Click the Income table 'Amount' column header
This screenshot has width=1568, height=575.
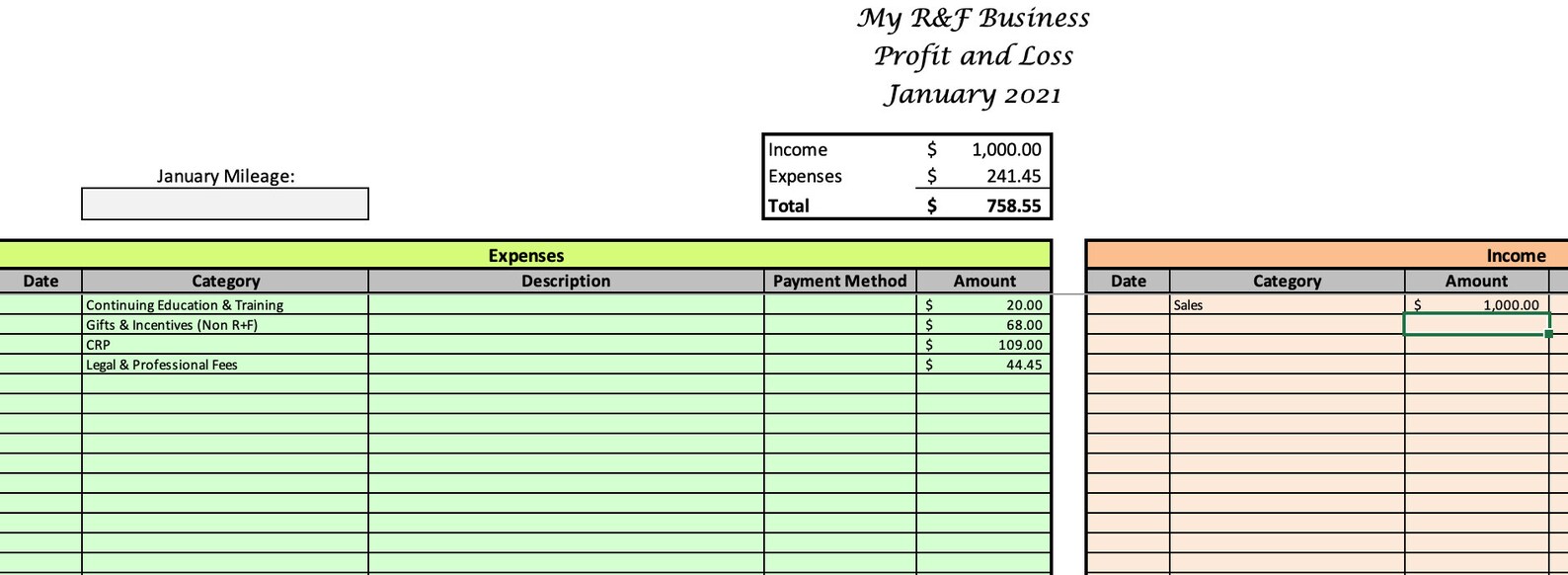[1477, 281]
